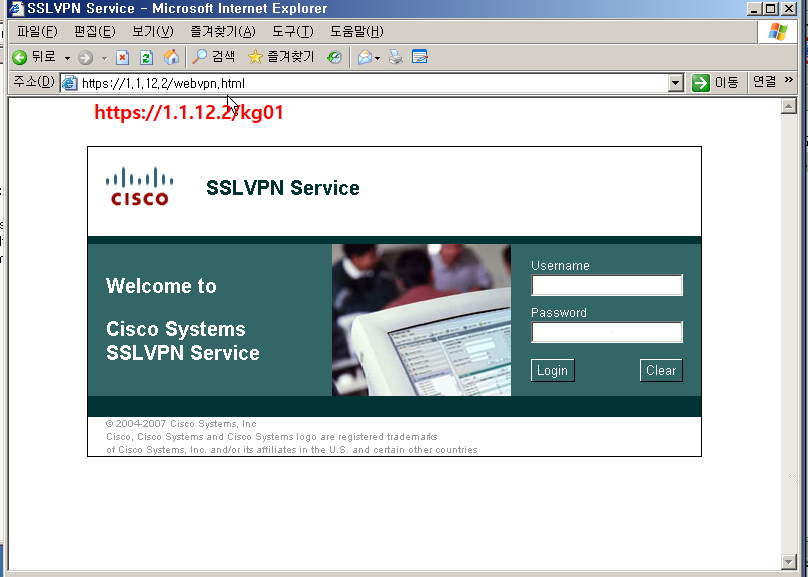Click the Username input field
The width and height of the screenshot is (808, 577).
click(x=607, y=285)
